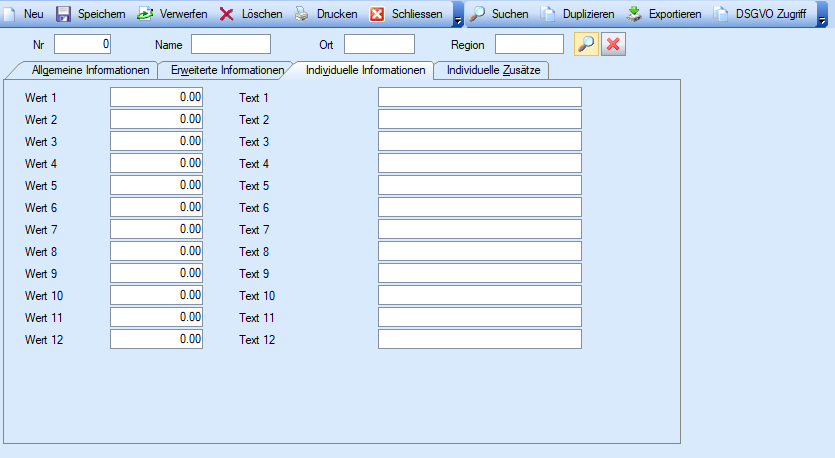Save record with Speichern disk icon
835x458 pixels.
click(x=63, y=14)
